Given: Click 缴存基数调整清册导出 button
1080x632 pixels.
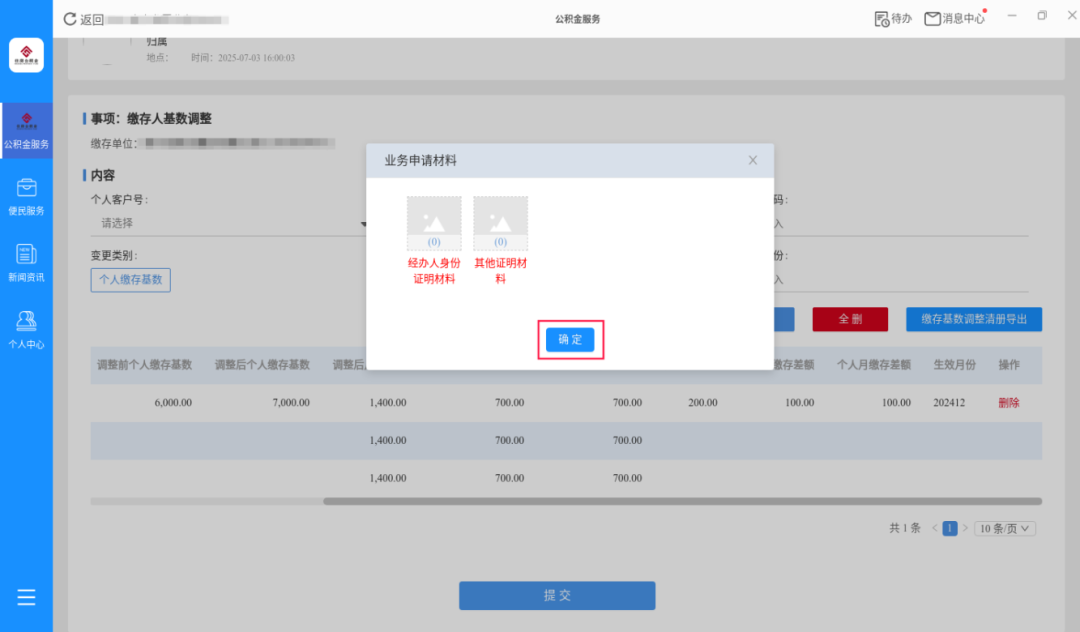Looking at the screenshot, I should pyautogui.click(x=974, y=319).
